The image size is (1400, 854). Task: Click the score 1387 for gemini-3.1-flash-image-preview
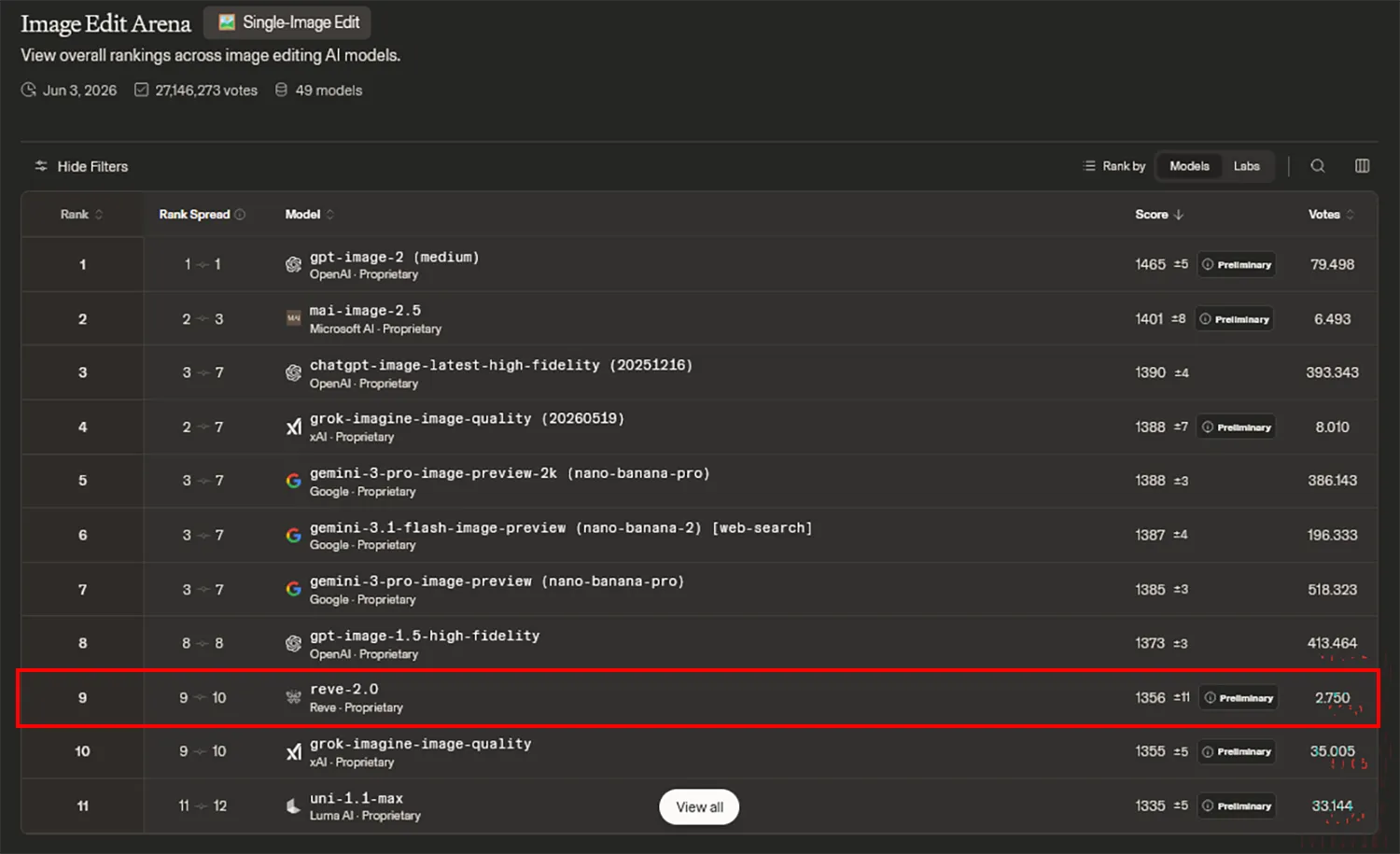pyautogui.click(x=1150, y=535)
